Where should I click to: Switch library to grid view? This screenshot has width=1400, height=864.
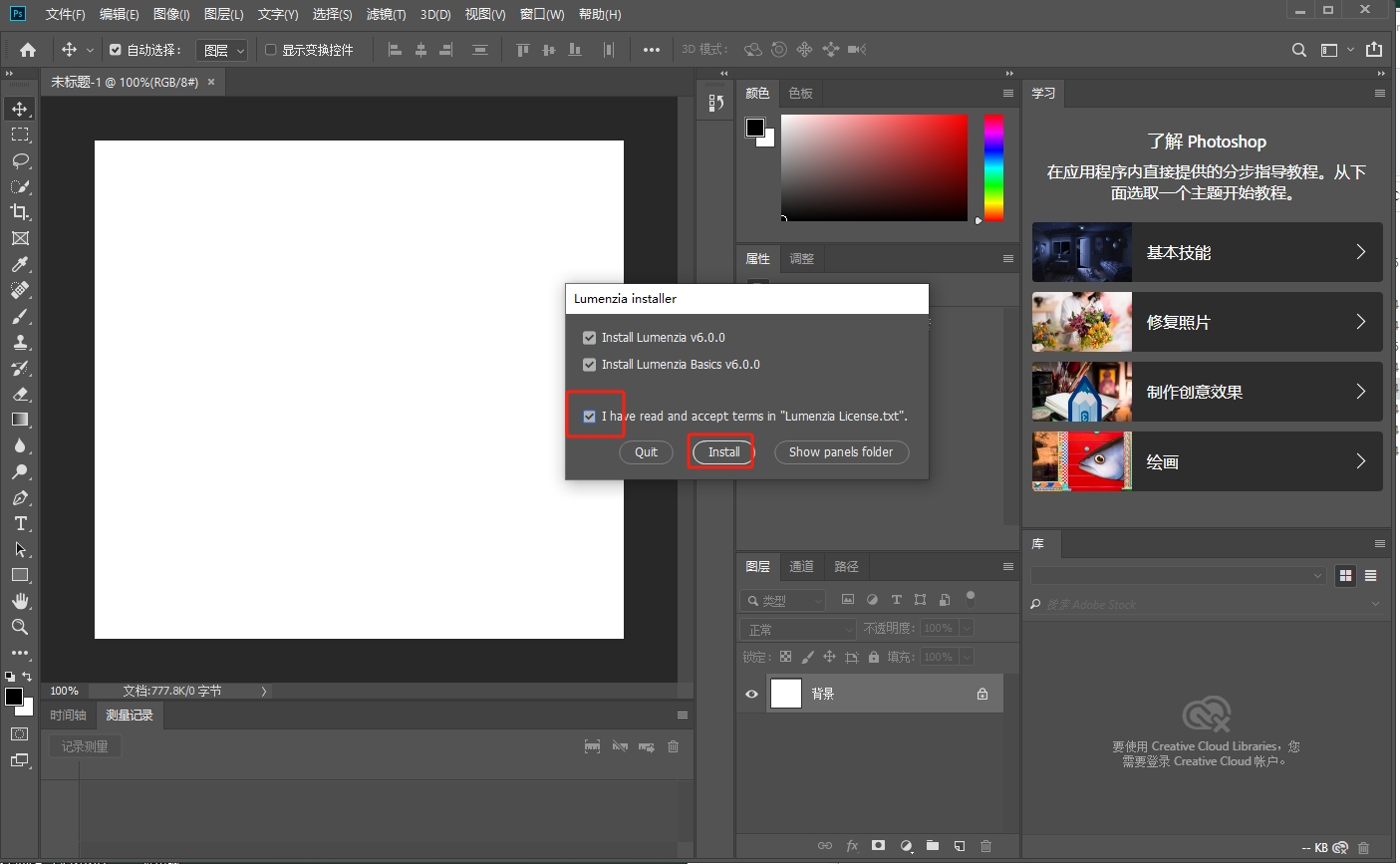1345,575
